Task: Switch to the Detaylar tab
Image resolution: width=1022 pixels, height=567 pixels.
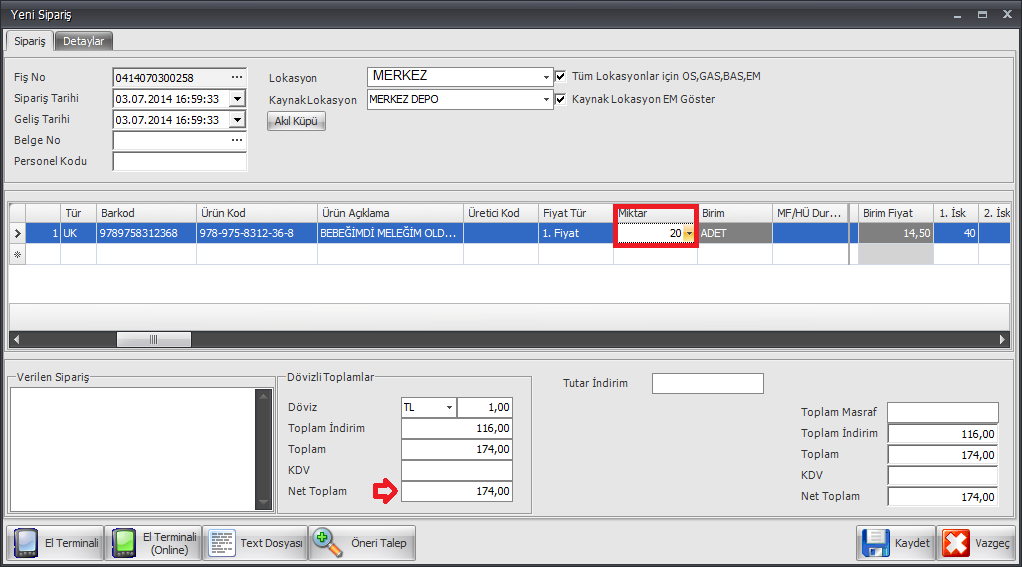Action: tap(84, 41)
